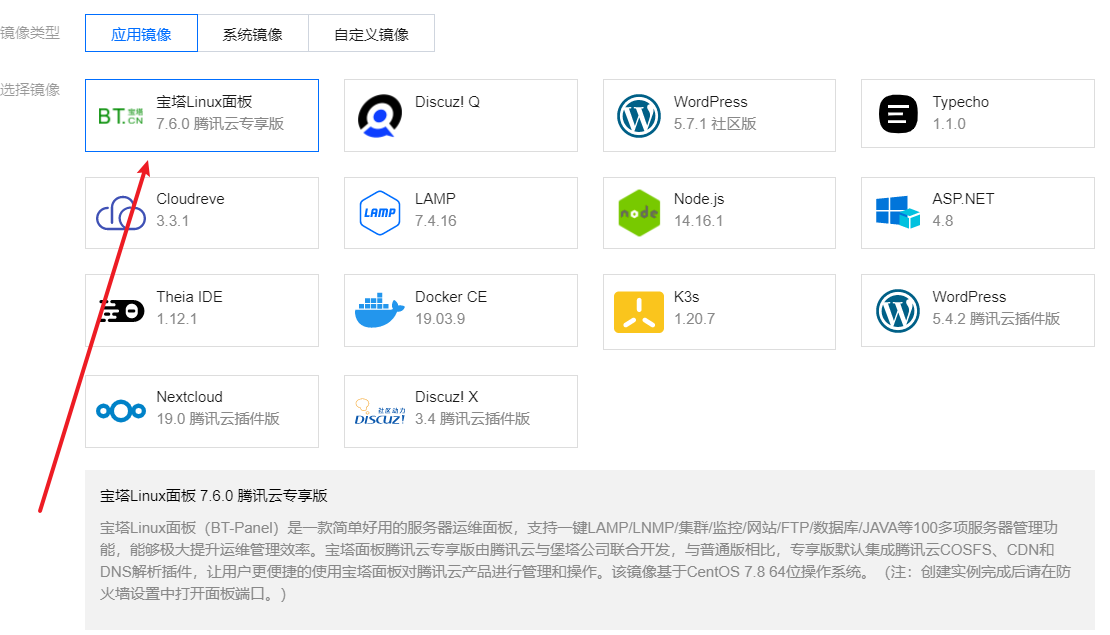Click the Typecho logo icon
The width and height of the screenshot is (1110, 635).
point(898,114)
